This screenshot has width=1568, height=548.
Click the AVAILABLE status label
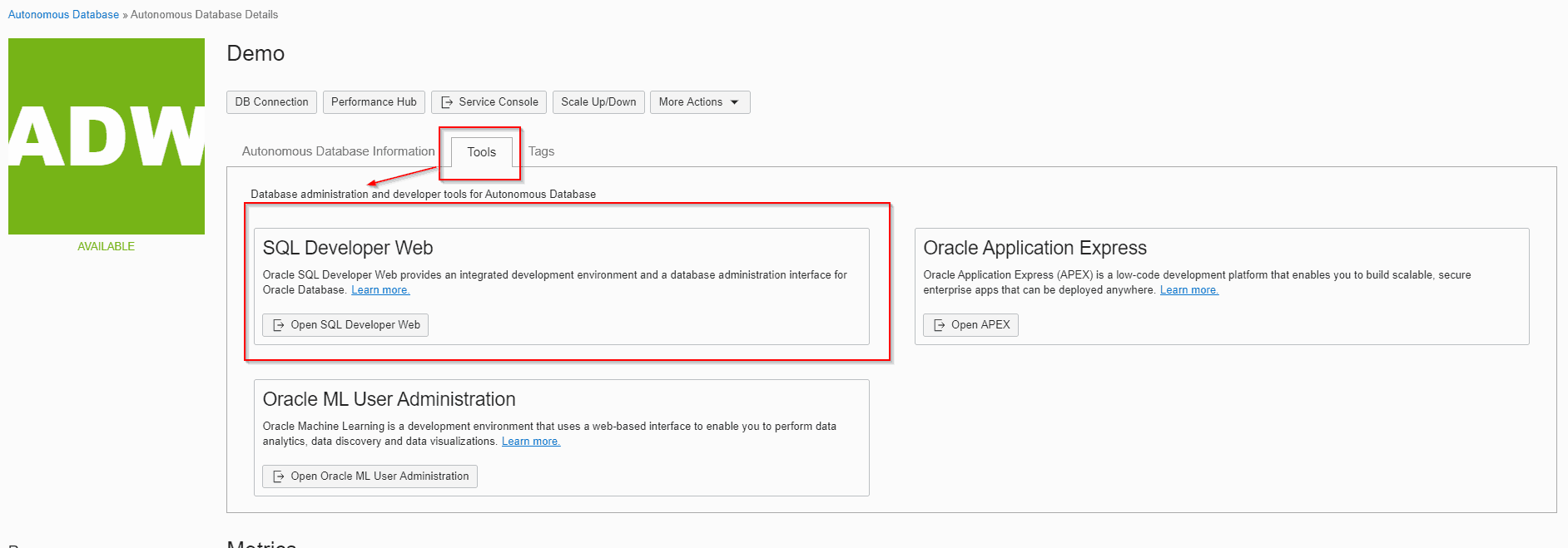tap(106, 246)
